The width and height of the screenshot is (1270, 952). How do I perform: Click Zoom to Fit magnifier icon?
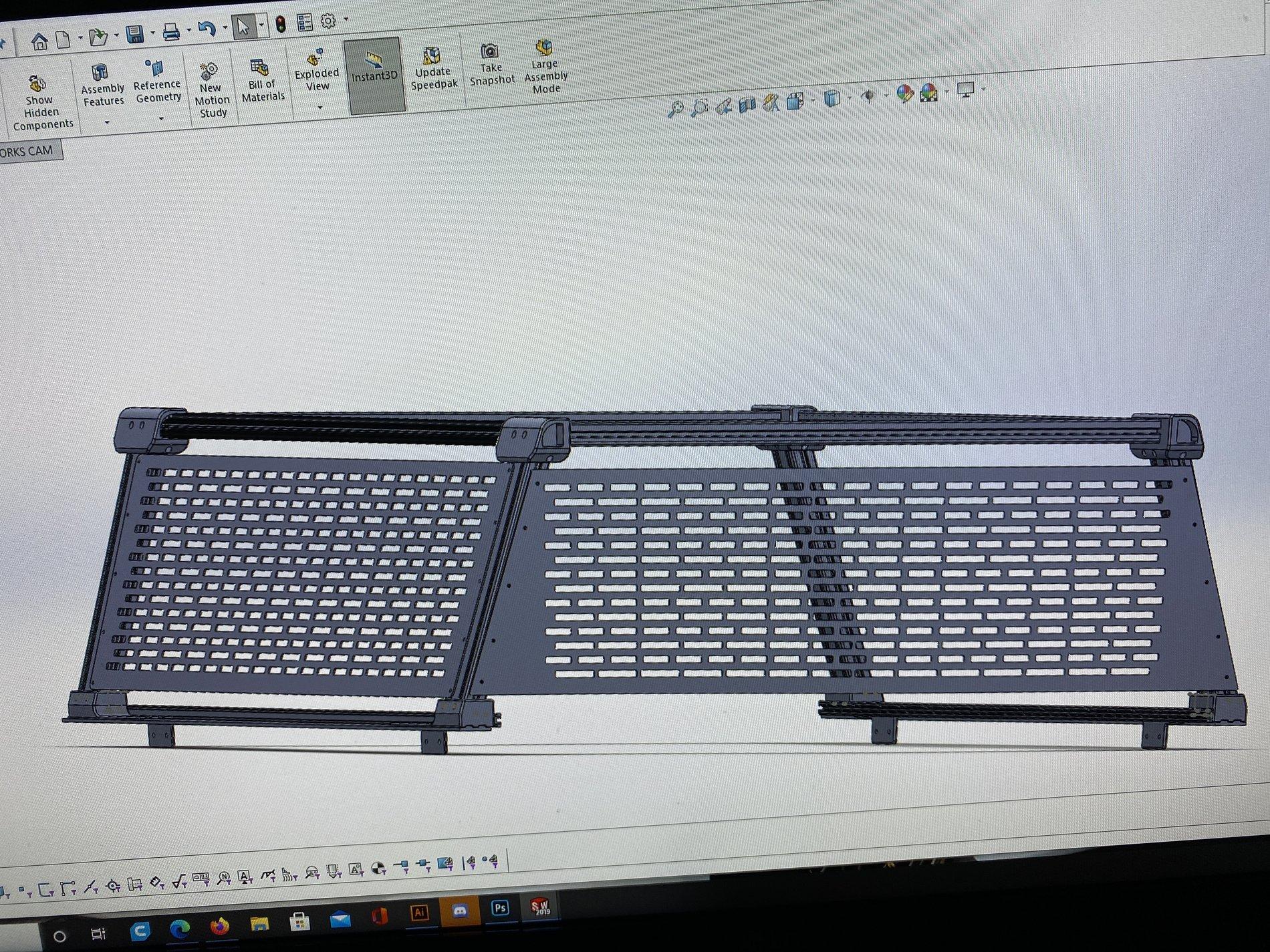675,108
